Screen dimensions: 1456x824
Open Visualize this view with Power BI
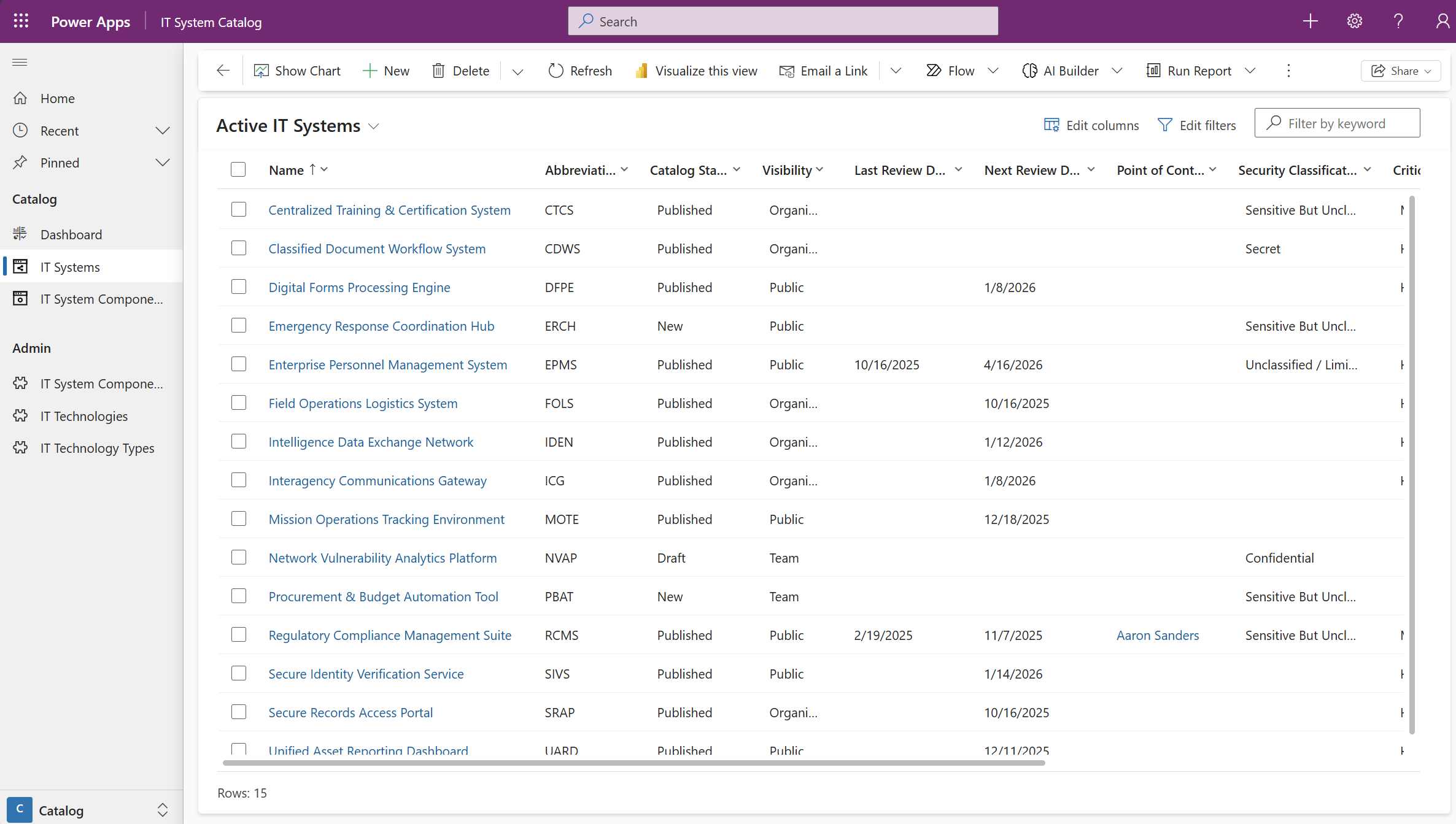(696, 71)
